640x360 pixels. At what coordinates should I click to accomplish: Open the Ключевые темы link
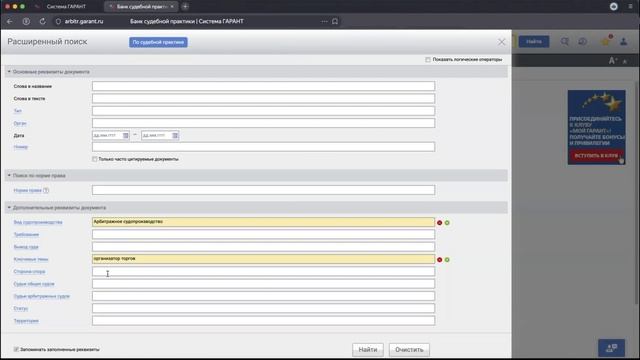31,259
